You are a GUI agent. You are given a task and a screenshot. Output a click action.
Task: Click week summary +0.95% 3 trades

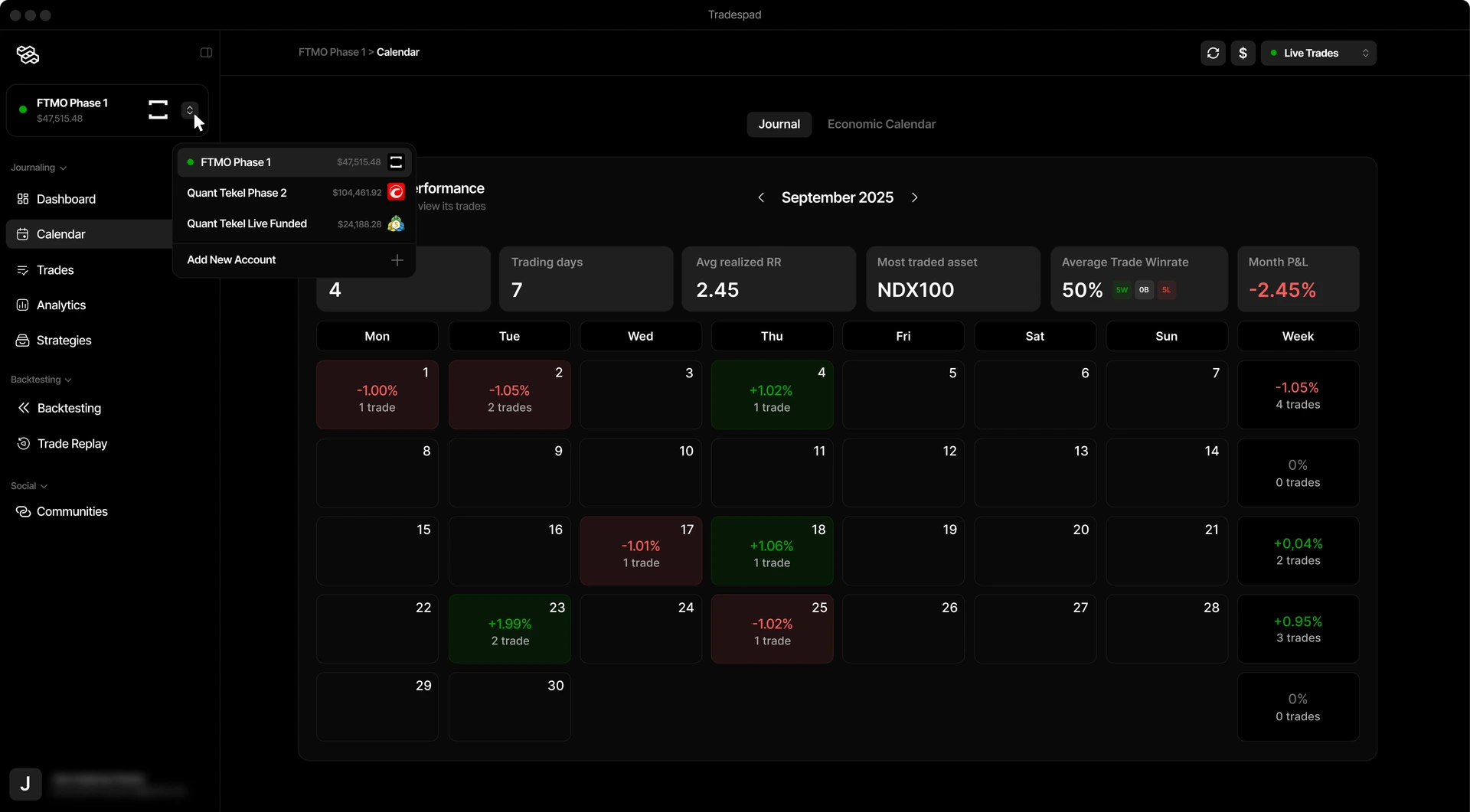pyautogui.click(x=1298, y=629)
